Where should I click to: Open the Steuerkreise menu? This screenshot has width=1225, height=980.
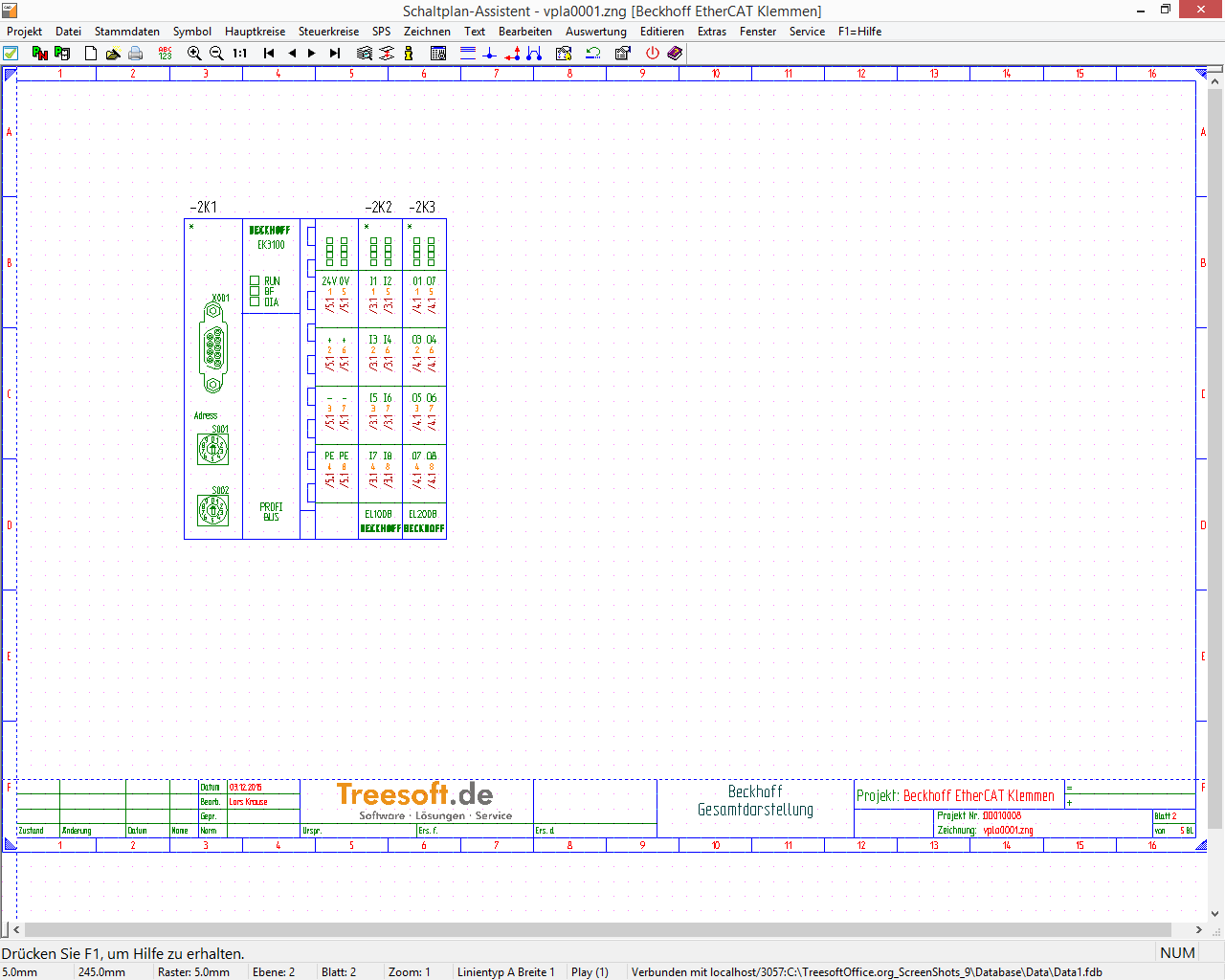(328, 32)
